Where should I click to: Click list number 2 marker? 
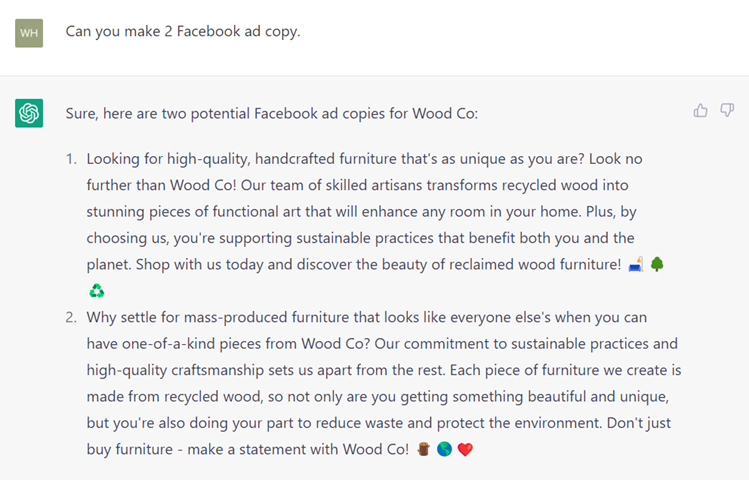click(x=71, y=317)
